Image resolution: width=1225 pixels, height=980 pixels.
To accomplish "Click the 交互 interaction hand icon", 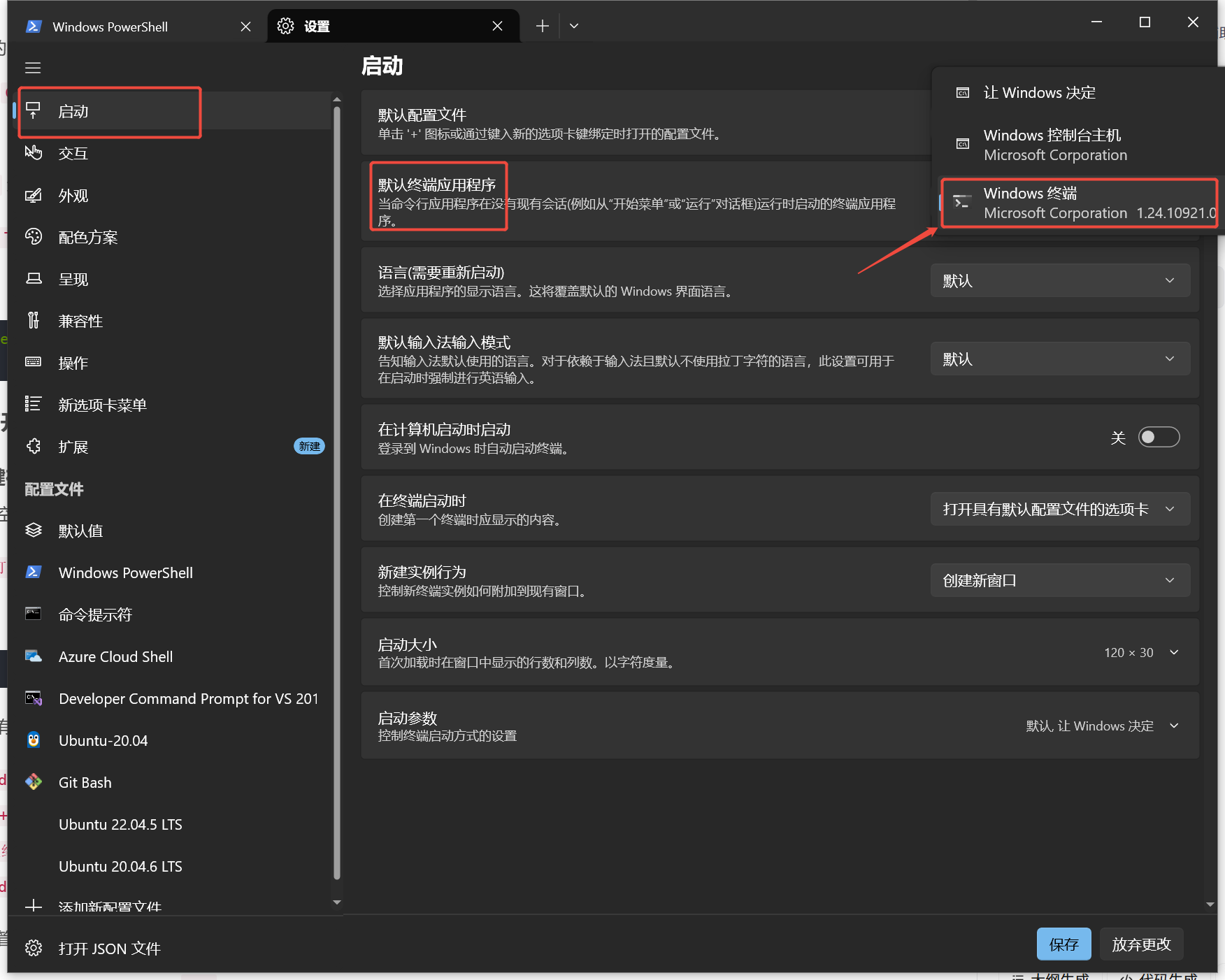I will tap(33, 152).
